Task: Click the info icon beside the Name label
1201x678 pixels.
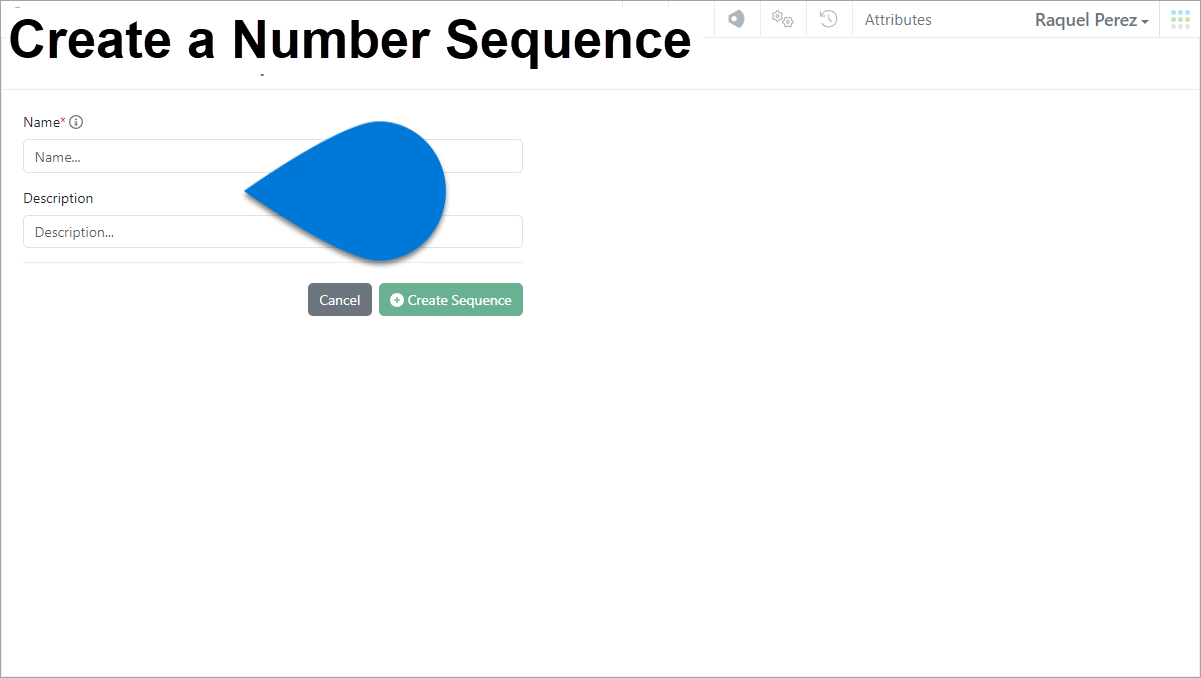Action: 77,121
